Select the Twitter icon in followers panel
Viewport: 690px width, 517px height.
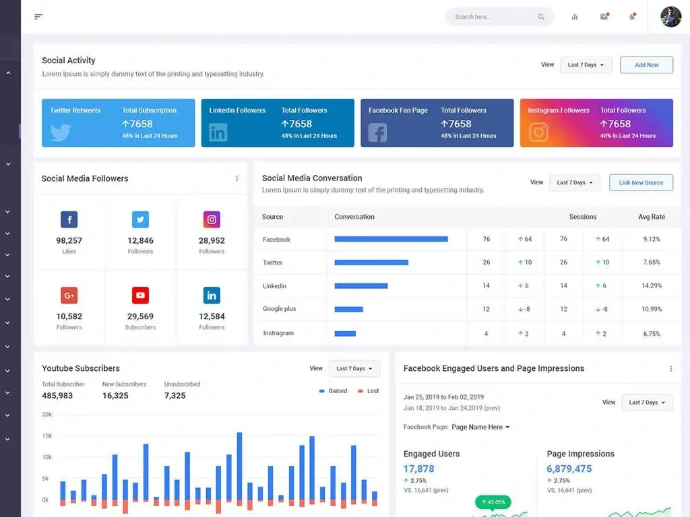[x=140, y=220]
